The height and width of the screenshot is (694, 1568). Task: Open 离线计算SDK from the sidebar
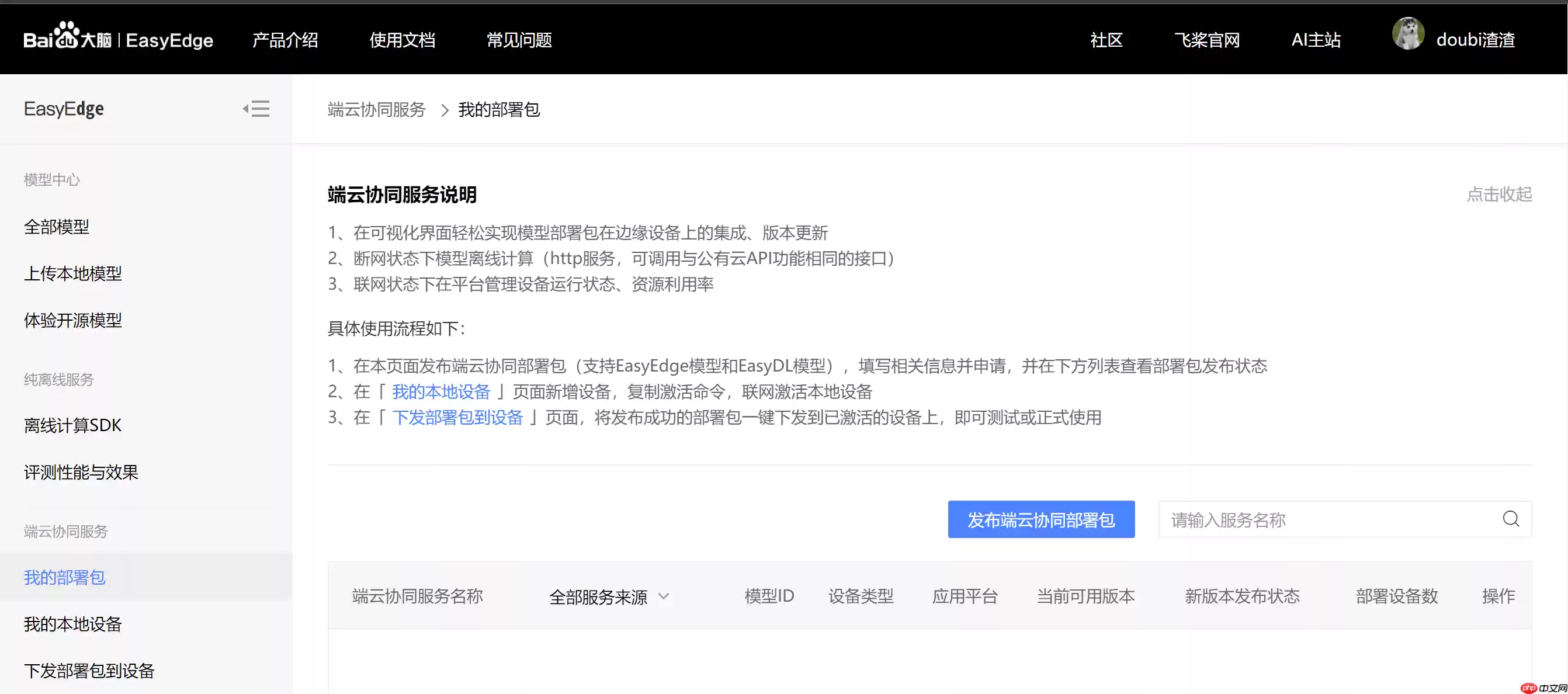[x=72, y=425]
